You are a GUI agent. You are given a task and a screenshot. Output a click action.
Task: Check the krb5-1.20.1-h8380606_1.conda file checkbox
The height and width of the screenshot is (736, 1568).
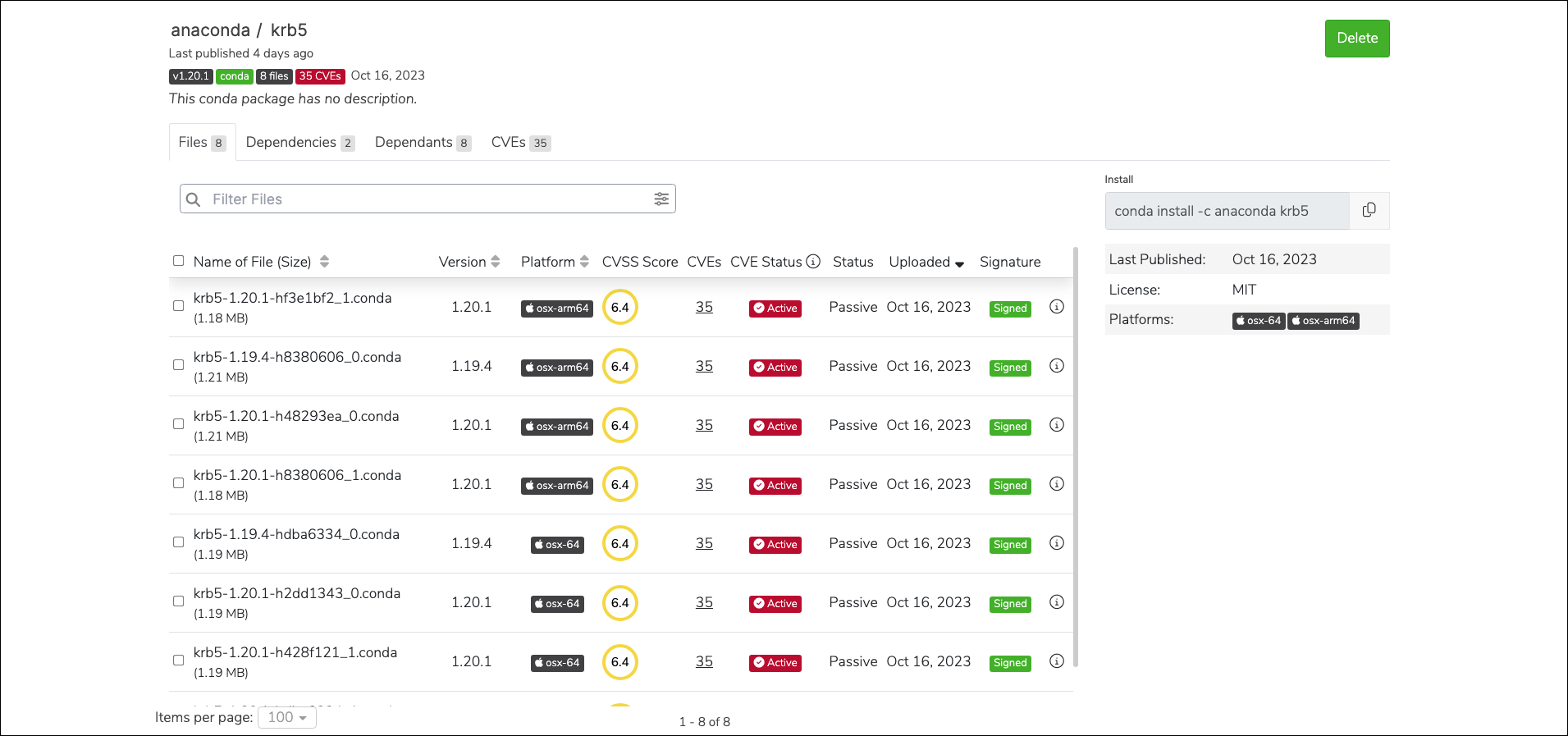point(178,483)
